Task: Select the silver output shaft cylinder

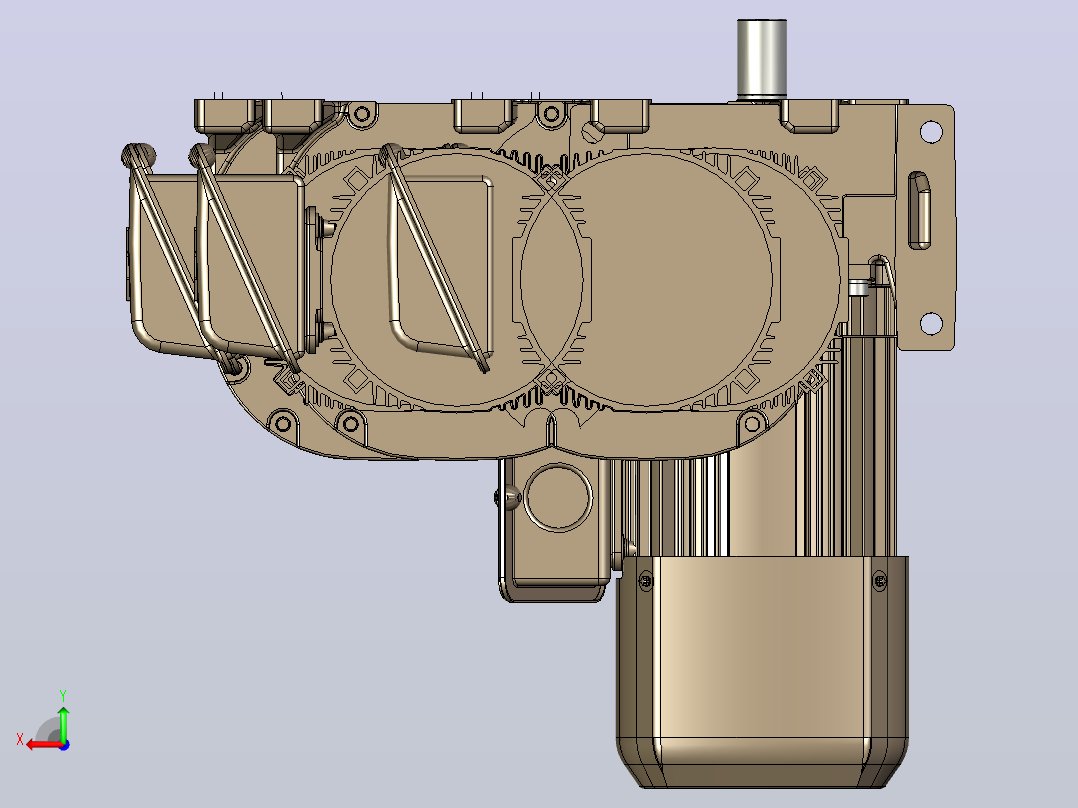Action: [x=762, y=58]
